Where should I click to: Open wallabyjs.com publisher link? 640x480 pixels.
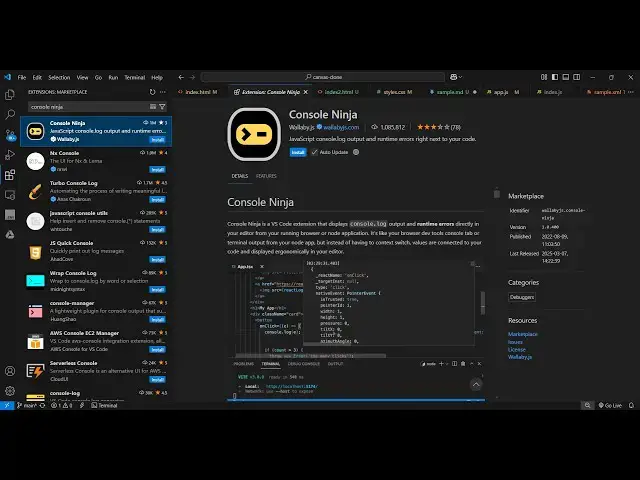[341, 127]
